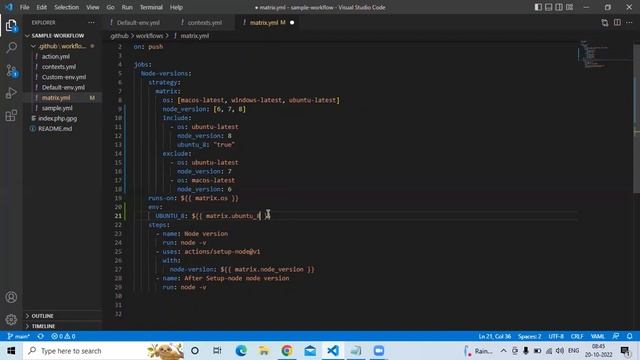
Task: Click matrix.yml breadcrumb segment
Action: click(x=194, y=36)
